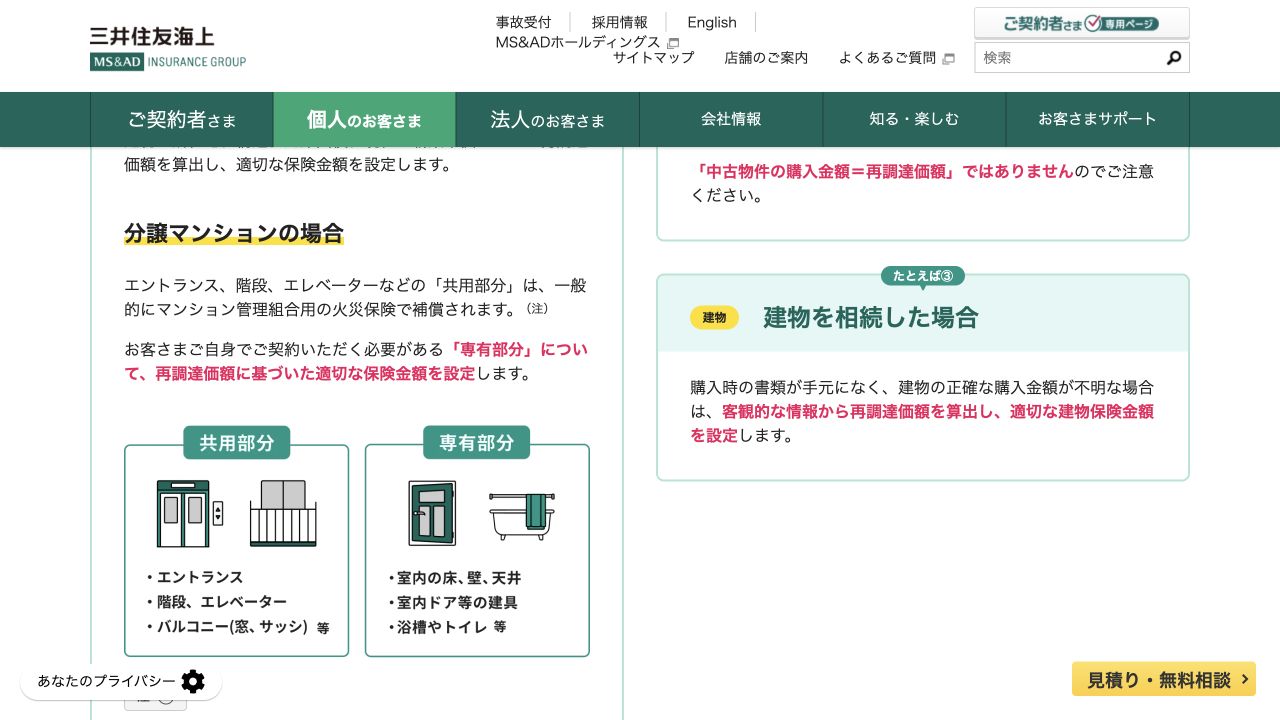The width and height of the screenshot is (1280, 720).
Task: Visit the MS&ADホールディングス link
Action: 578,42
